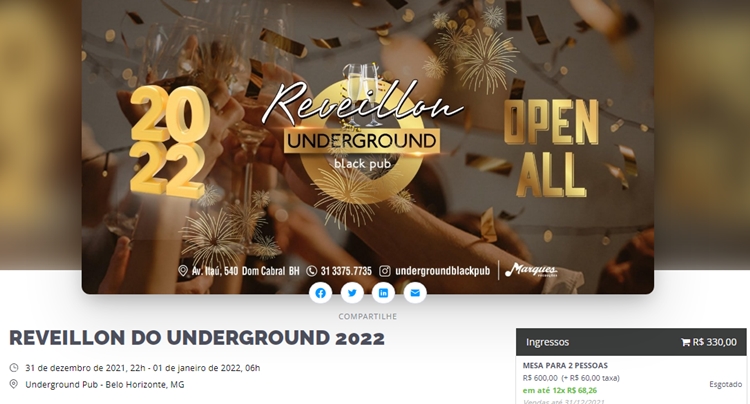Click the location pin beside Underground Pub
The width and height of the screenshot is (750, 404).
[x=14, y=384]
